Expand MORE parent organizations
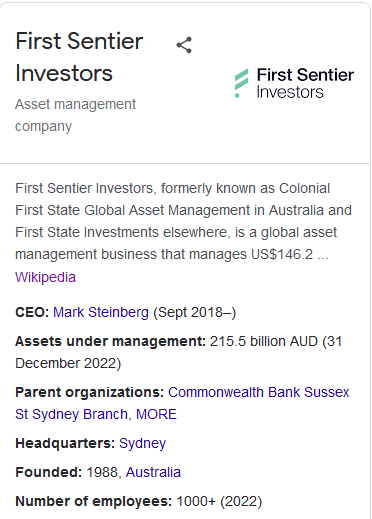 (x=156, y=414)
